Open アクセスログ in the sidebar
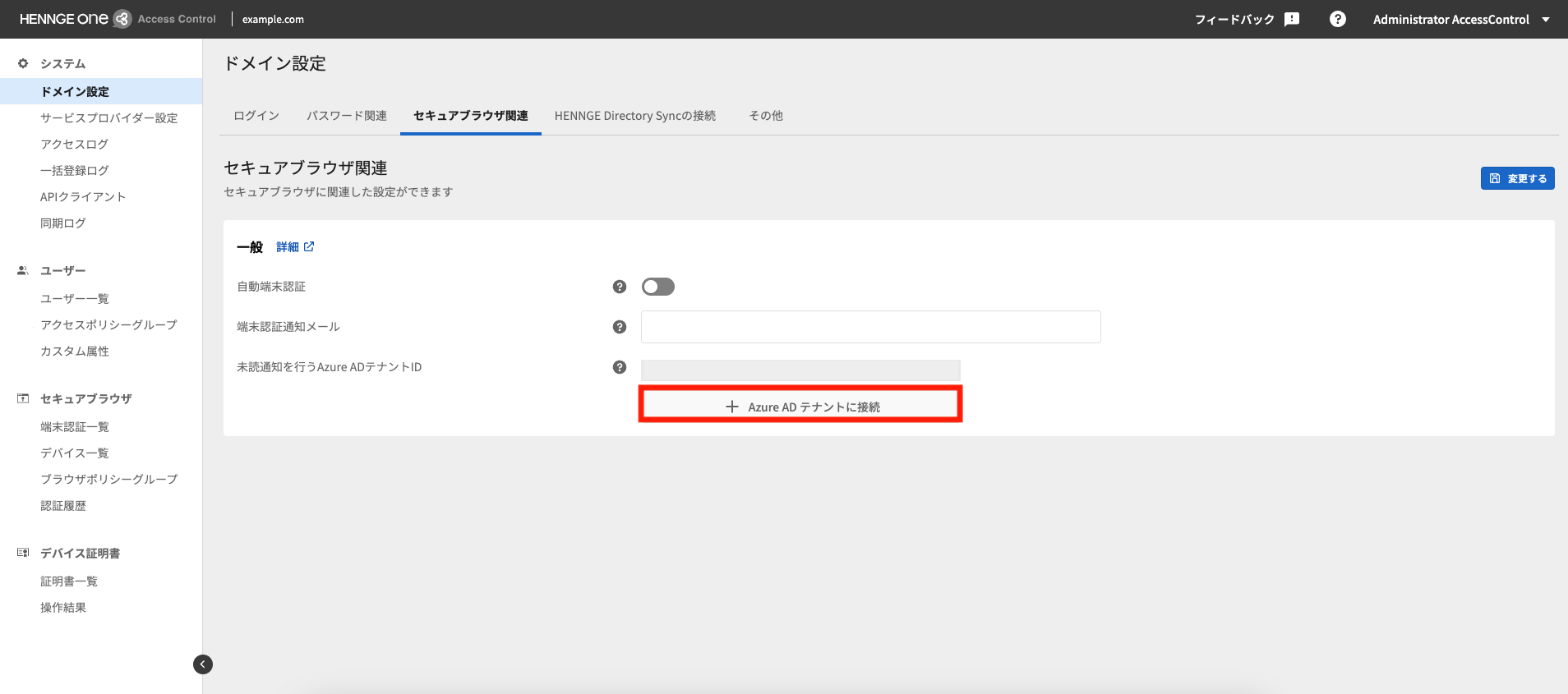The width and height of the screenshot is (1568, 694). (74, 144)
